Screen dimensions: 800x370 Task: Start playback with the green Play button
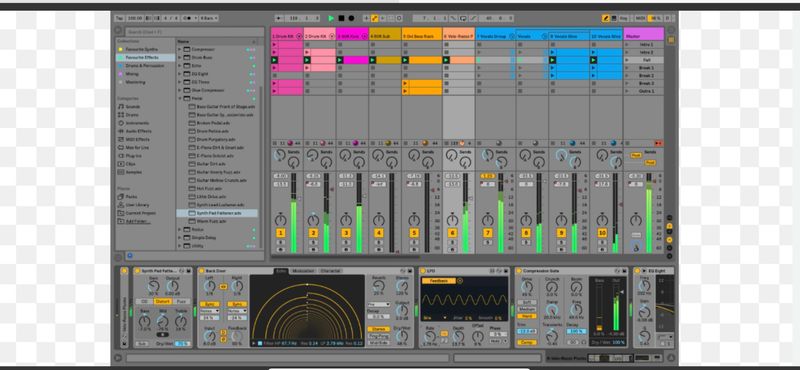click(x=331, y=18)
